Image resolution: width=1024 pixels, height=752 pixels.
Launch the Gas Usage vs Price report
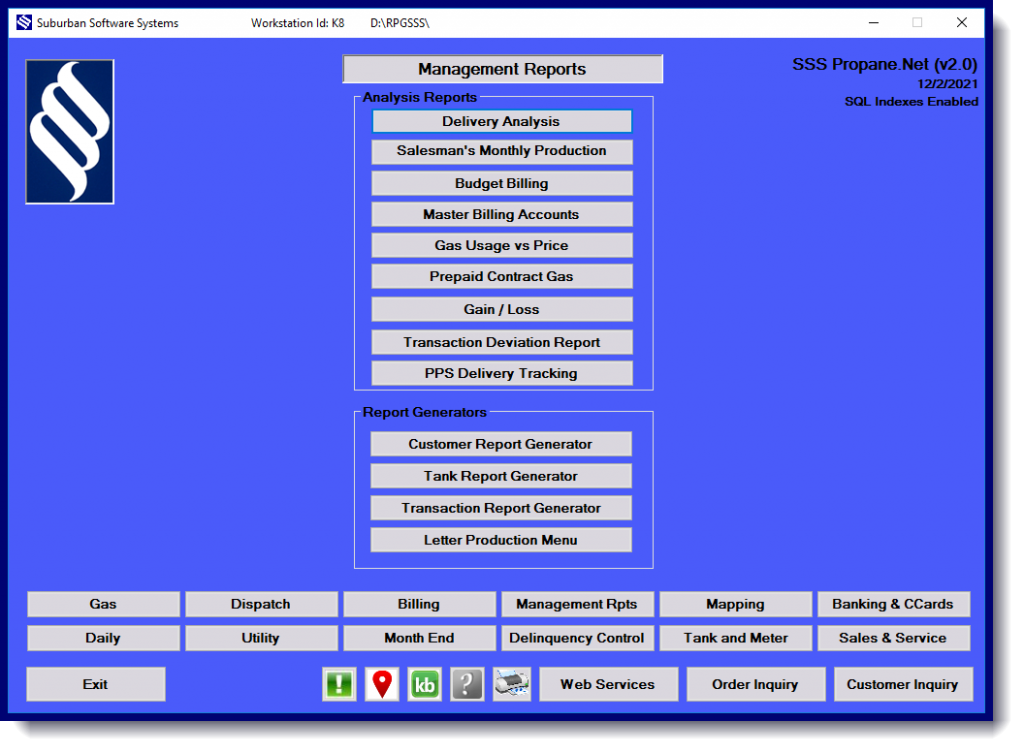point(502,245)
